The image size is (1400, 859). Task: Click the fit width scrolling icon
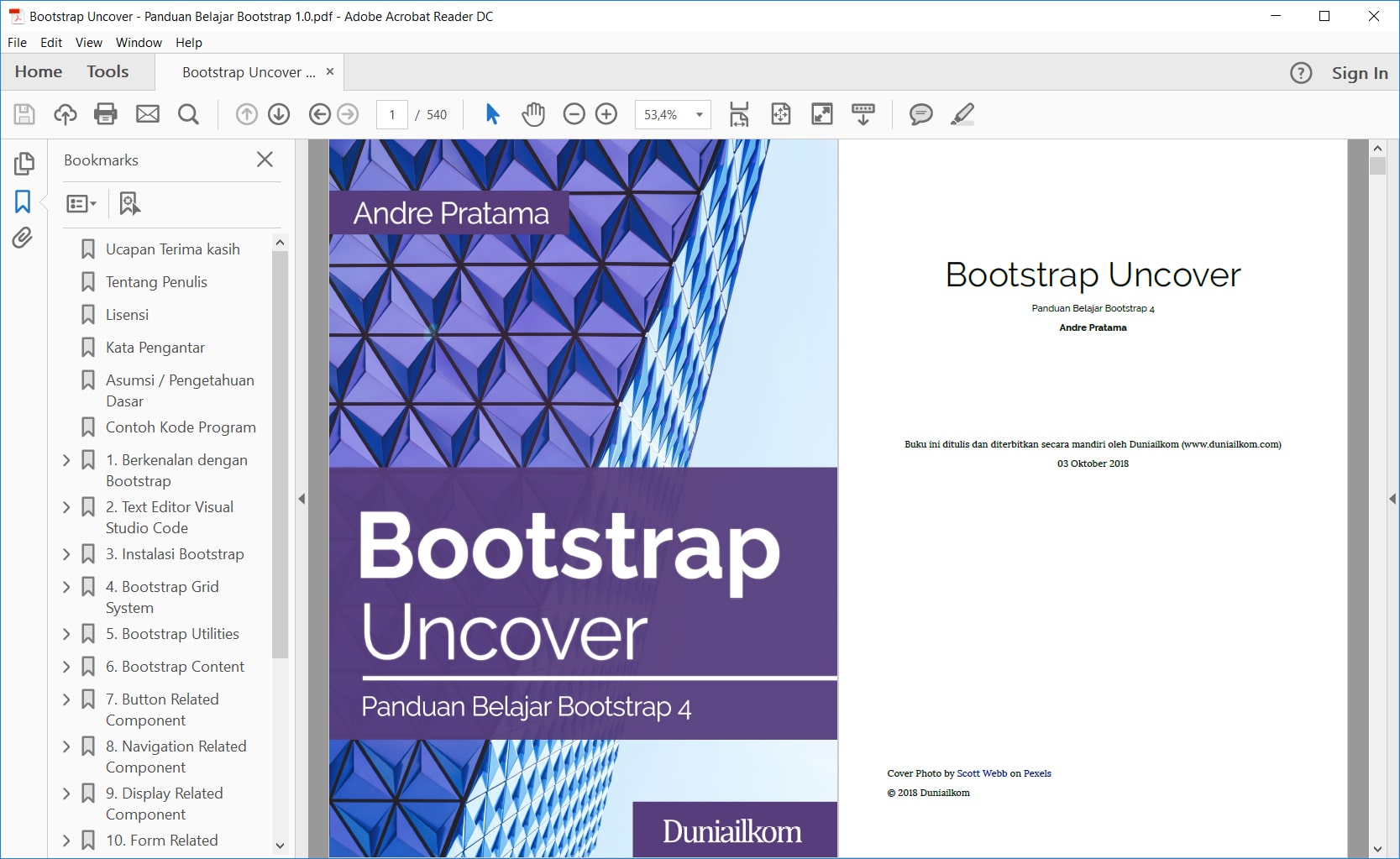click(739, 114)
